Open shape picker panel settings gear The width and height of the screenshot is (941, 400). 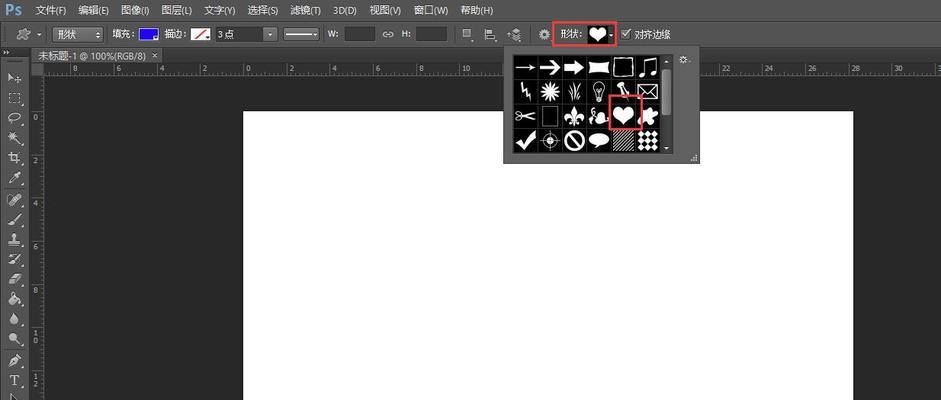click(x=684, y=60)
